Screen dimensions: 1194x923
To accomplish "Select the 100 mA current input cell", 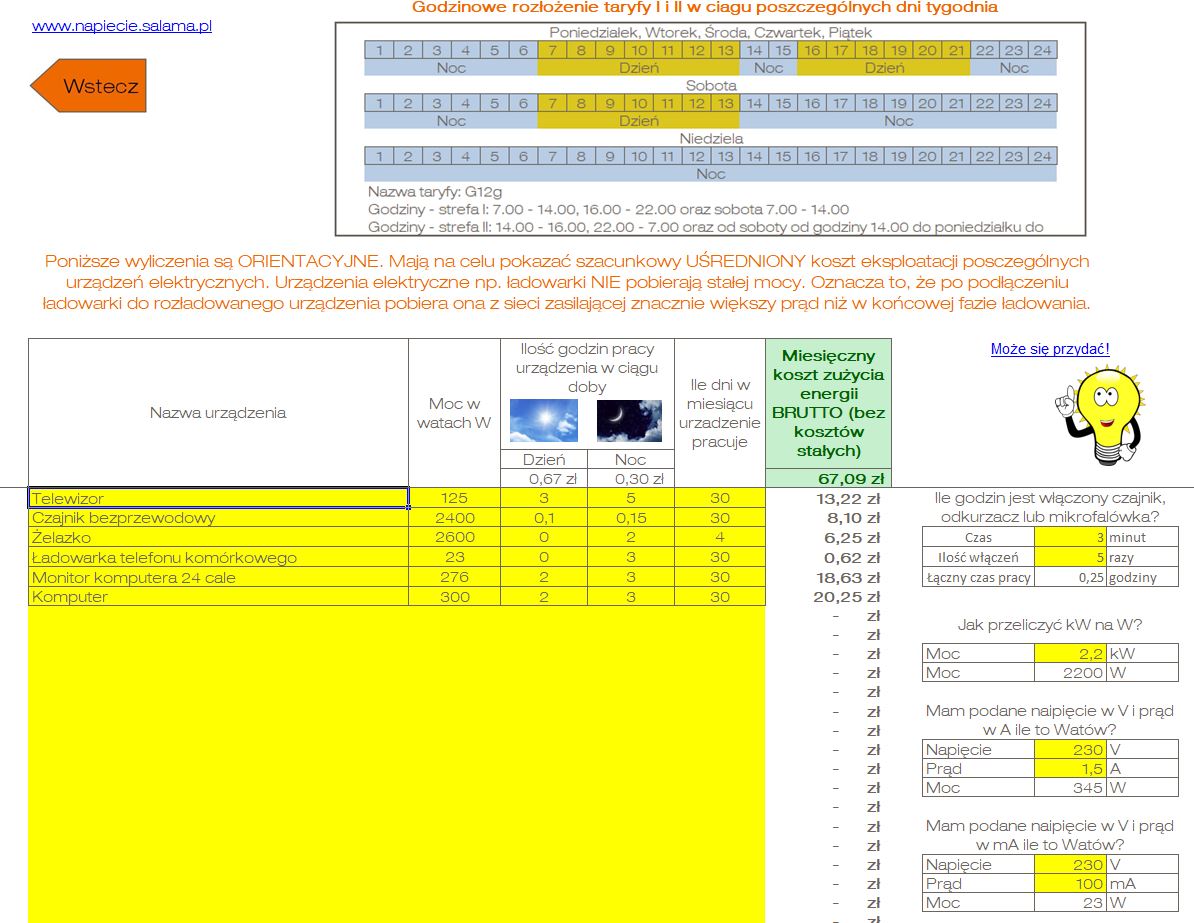I will point(1069,883).
